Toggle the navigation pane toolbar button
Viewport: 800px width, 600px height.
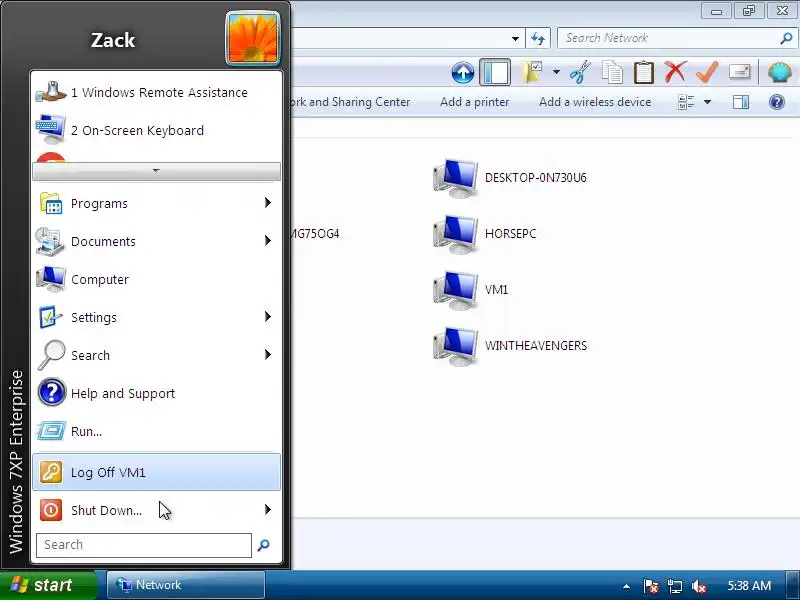(x=495, y=72)
